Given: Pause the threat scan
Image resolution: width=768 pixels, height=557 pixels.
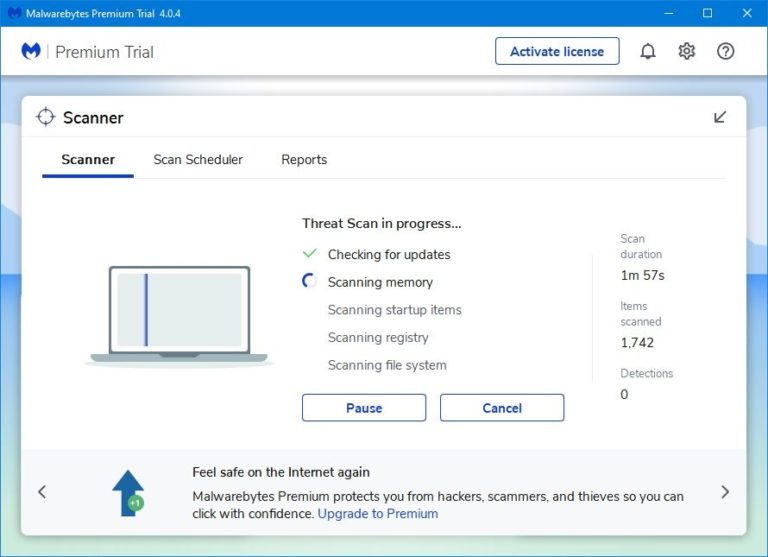Looking at the screenshot, I should coord(364,408).
